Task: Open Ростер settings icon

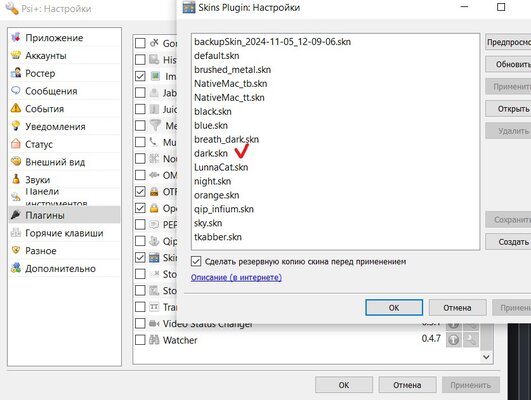Action: 16,72
